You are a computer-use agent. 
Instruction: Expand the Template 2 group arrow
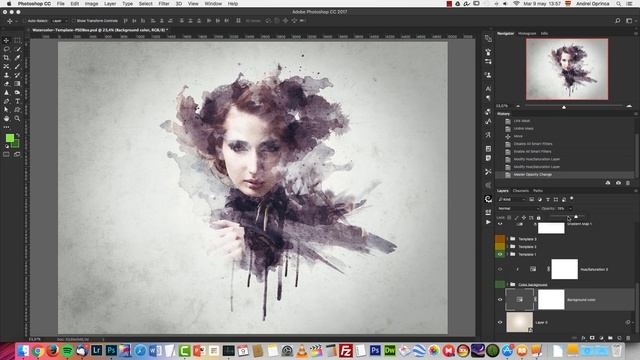click(x=507, y=247)
